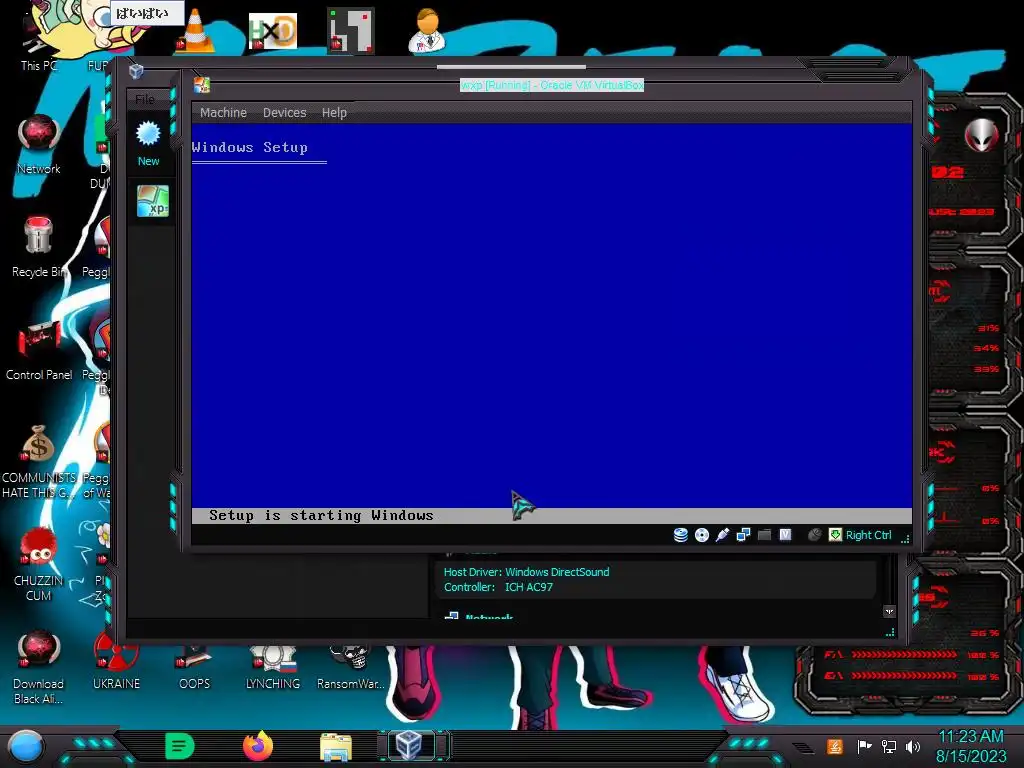
Task: Click the 'Setup is starting Windows' status line
Action: click(x=321, y=515)
